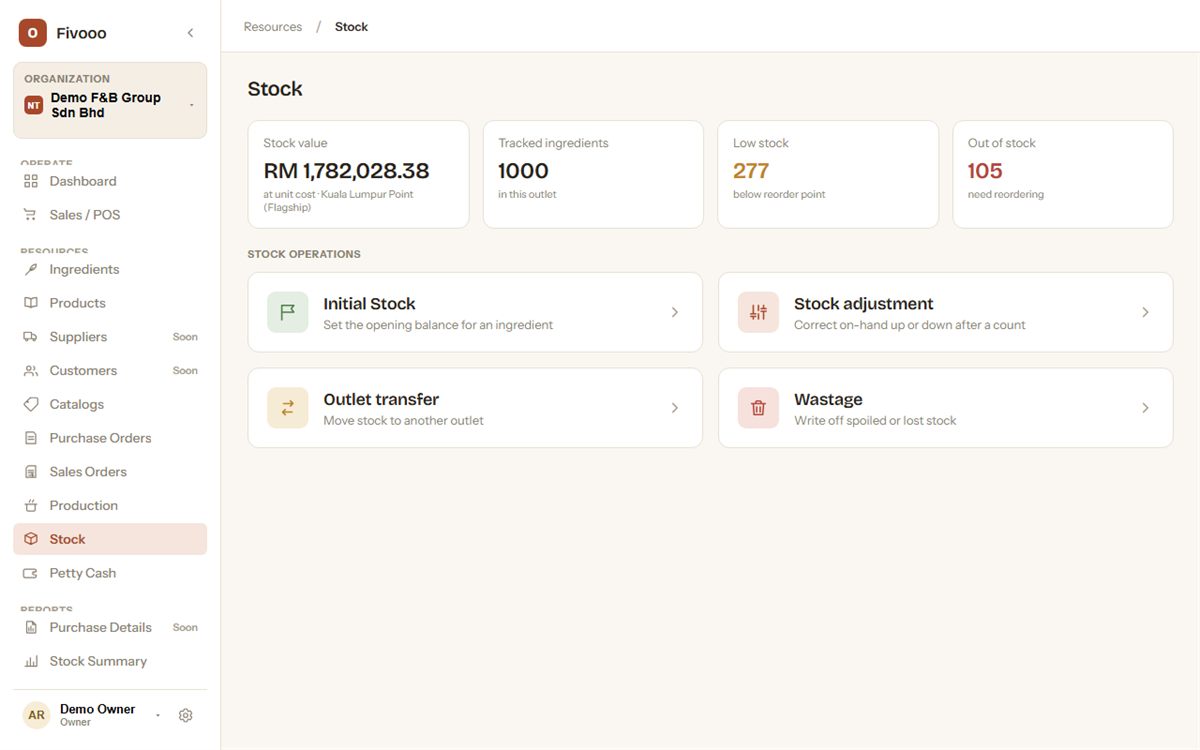This screenshot has height=750, width=1200.
Task: Open Petty Cash
Action: pos(110,573)
